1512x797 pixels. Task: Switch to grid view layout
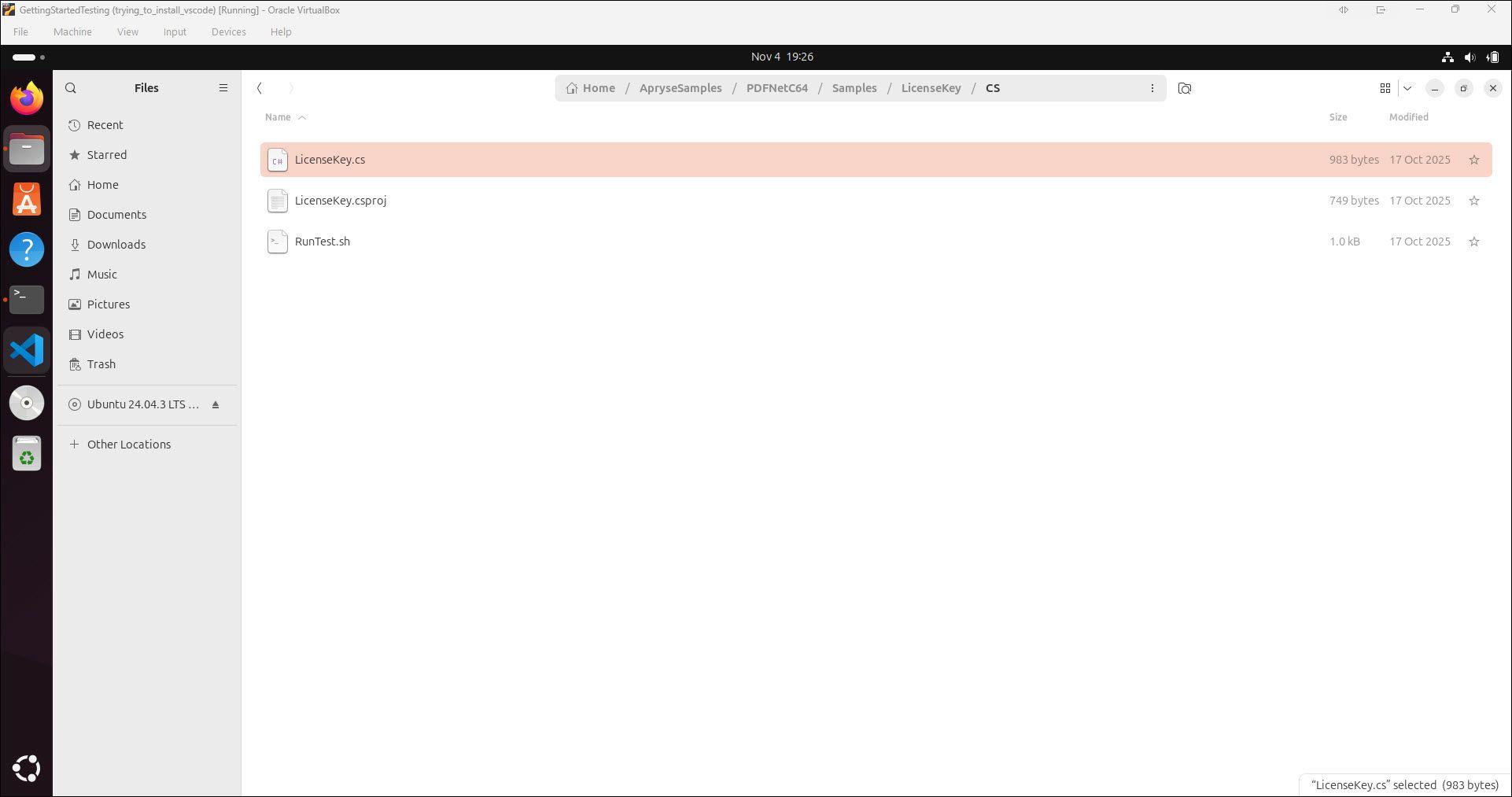pyautogui.click(x=1385, y=88)
